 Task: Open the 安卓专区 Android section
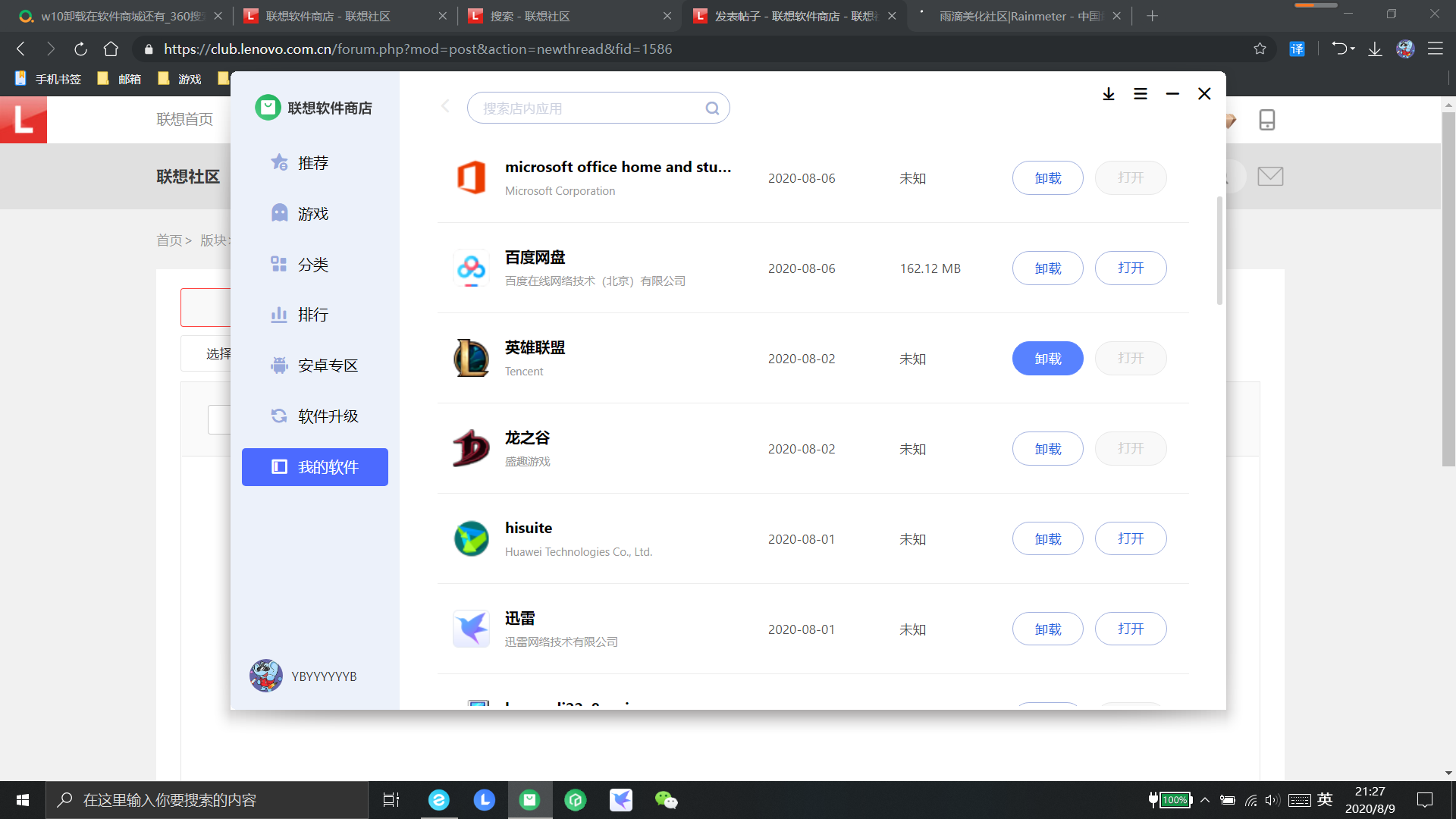(x=315, y=366)
